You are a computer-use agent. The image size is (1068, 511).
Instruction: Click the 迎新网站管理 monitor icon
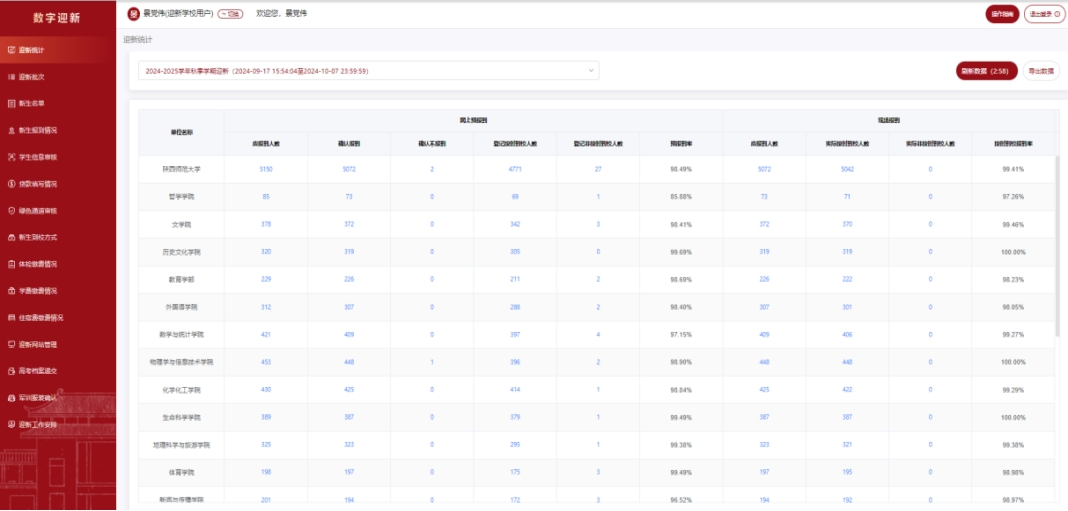10,345
